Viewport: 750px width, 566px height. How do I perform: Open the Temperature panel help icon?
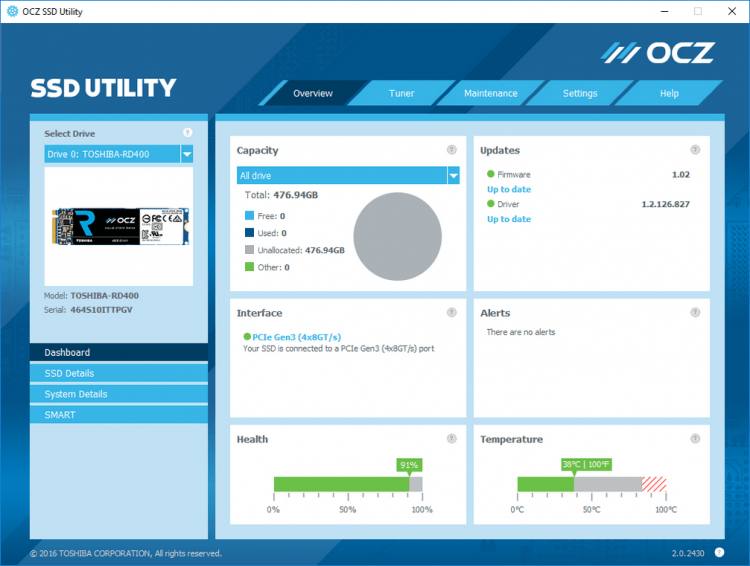tap(695, 439)
